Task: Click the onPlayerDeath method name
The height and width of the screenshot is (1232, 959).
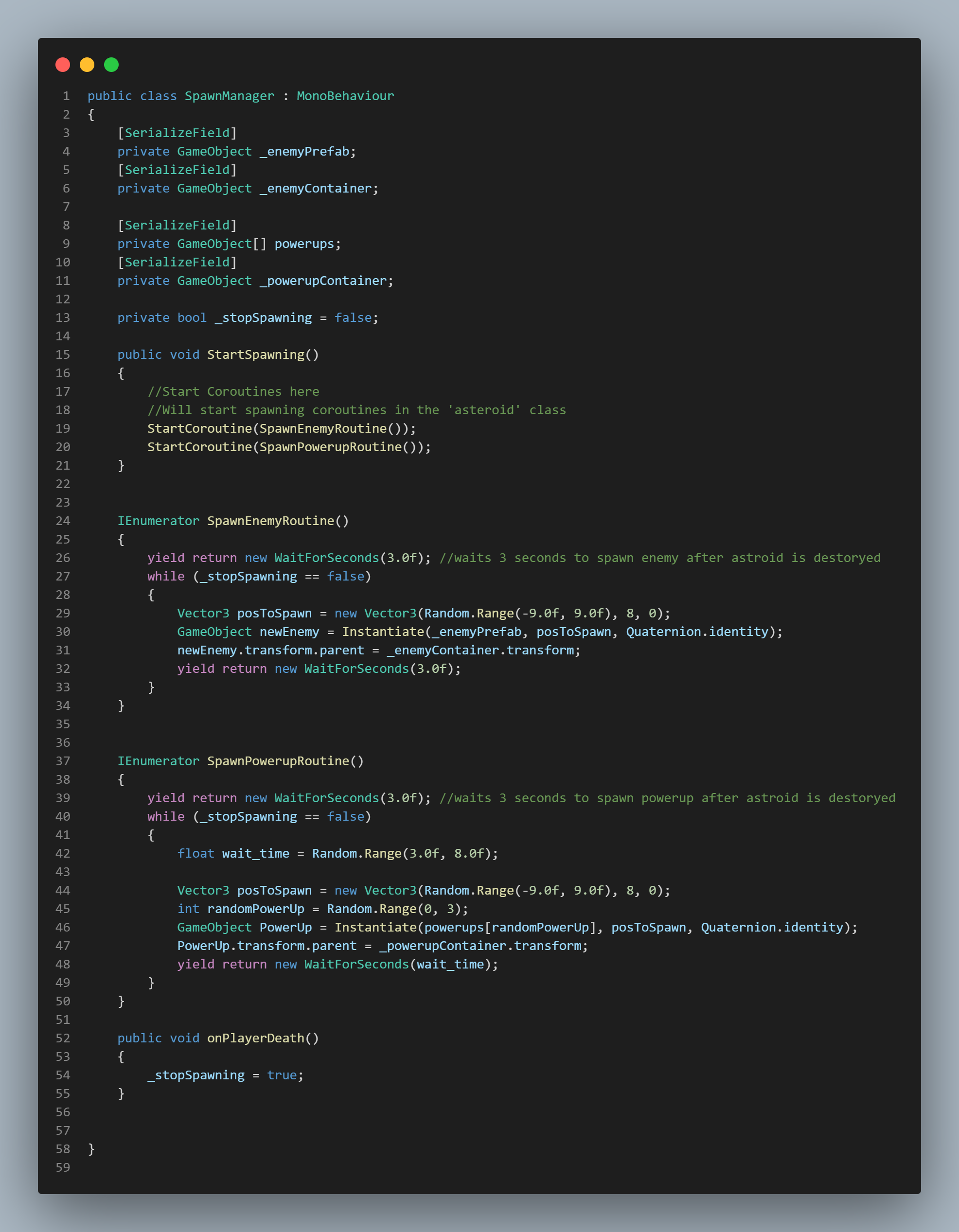Action: 255,1038
